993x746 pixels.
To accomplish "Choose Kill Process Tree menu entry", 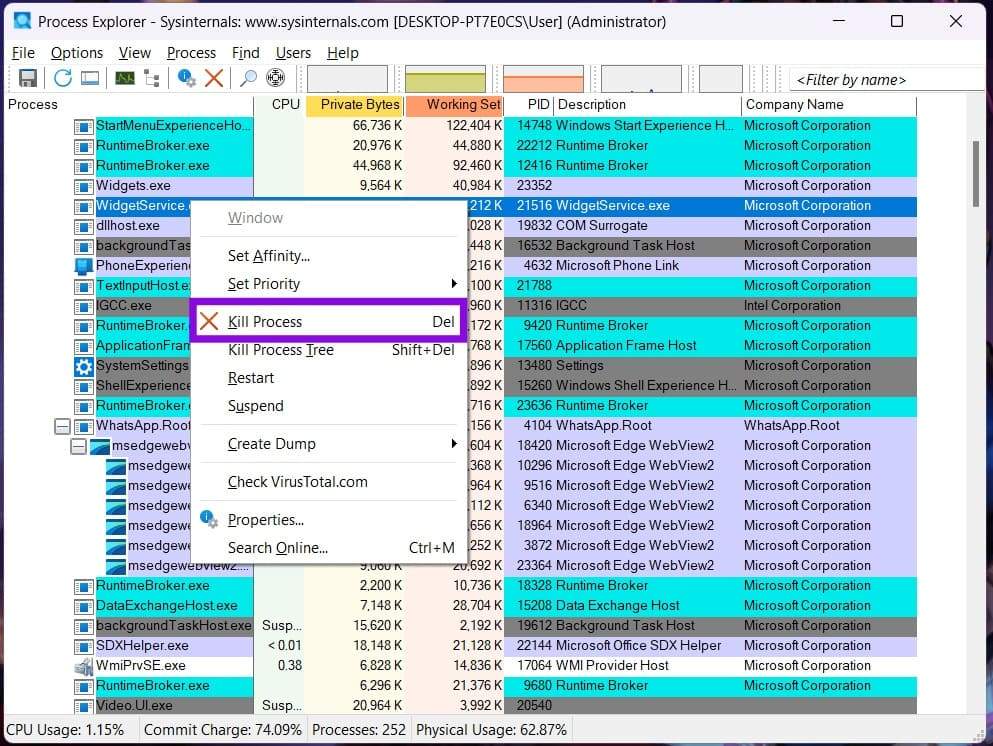I will [x=328, y=350].
